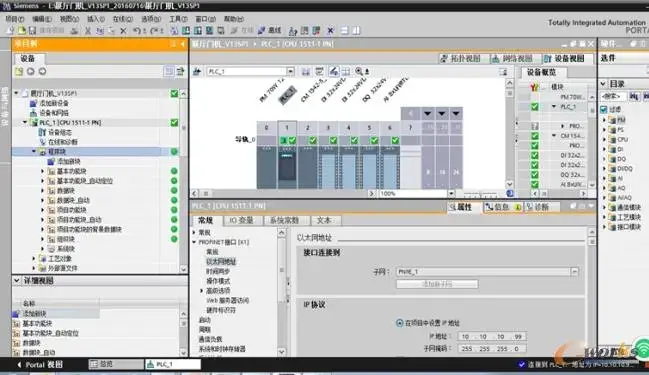The image size is (649, 375).
Task: Click green check beside CM 154 in device overview
Action: (x=535, y=136)
